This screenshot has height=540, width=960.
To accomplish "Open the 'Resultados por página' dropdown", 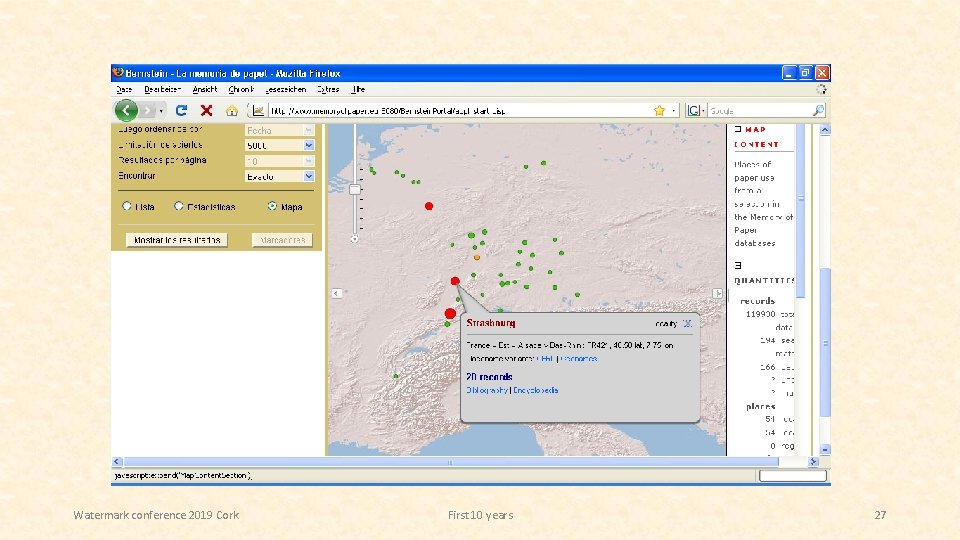I will 279,160.
